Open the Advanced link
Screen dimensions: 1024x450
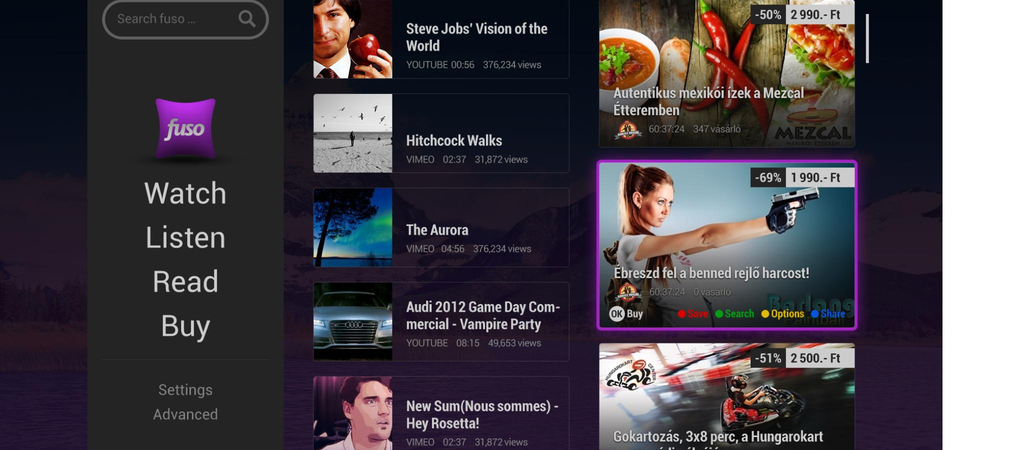[185, 415]
